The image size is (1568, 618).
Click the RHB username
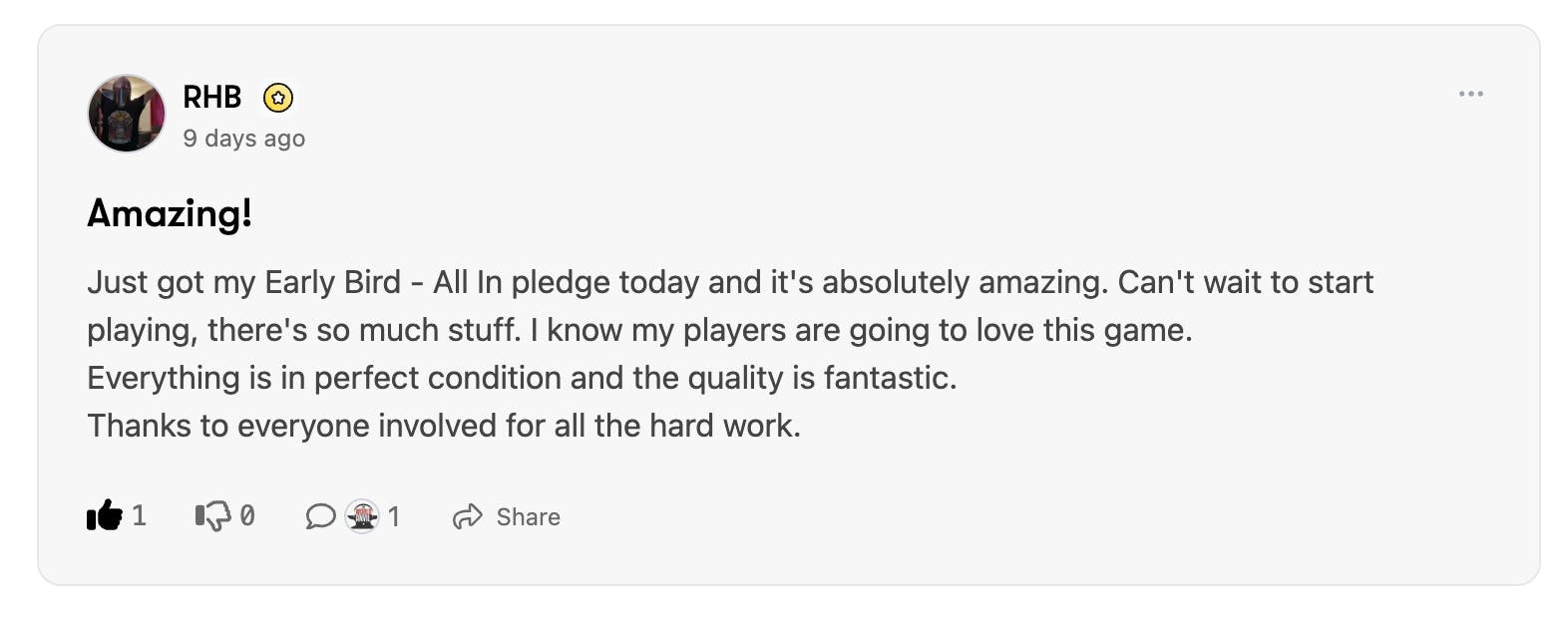click(212, 97)
